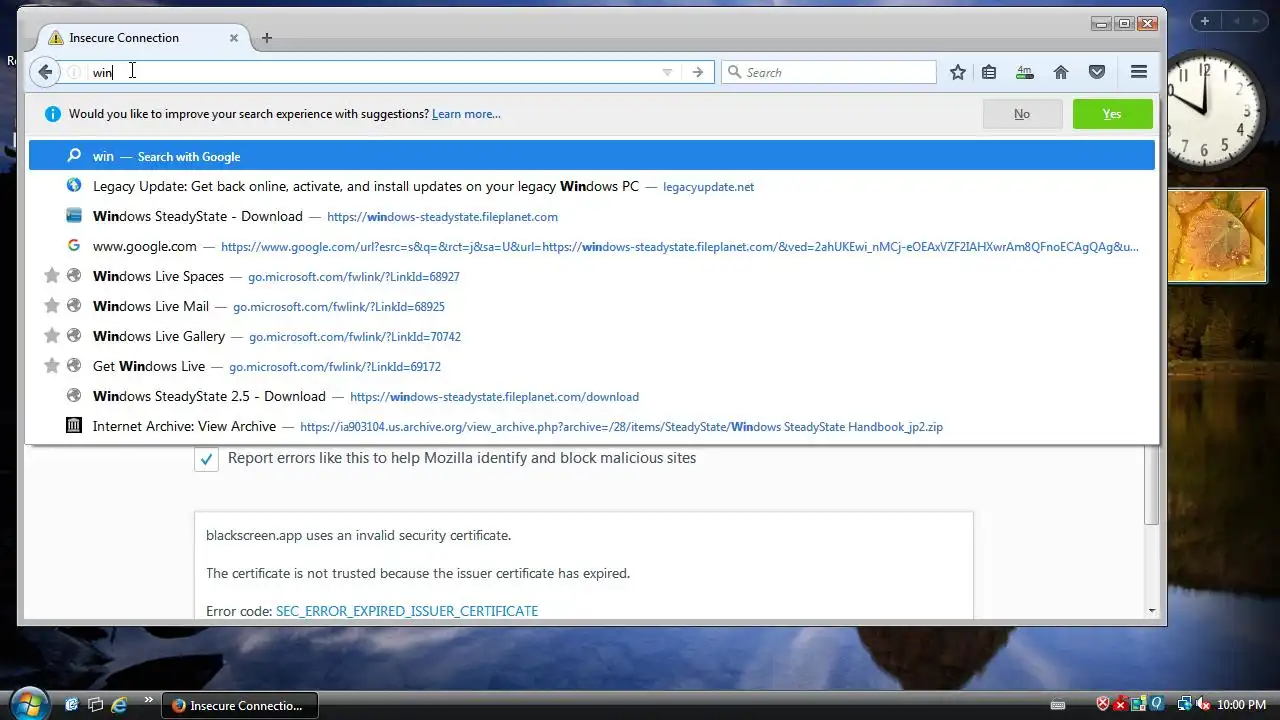
Task: Expand Quick Launch overflow chevron
Action: point(149,700)
